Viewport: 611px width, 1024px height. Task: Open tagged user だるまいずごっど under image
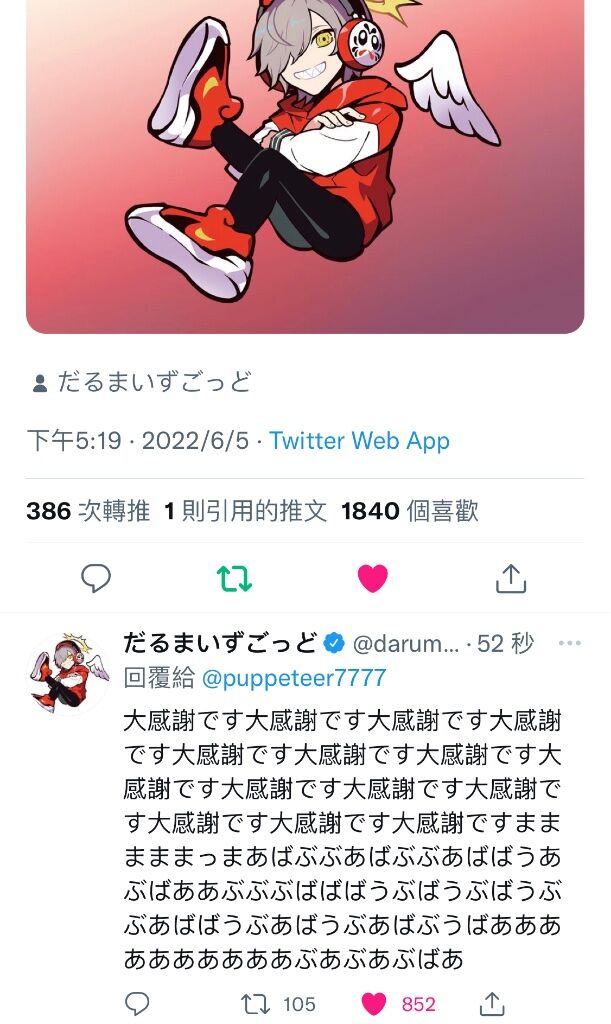coord(154,382)
